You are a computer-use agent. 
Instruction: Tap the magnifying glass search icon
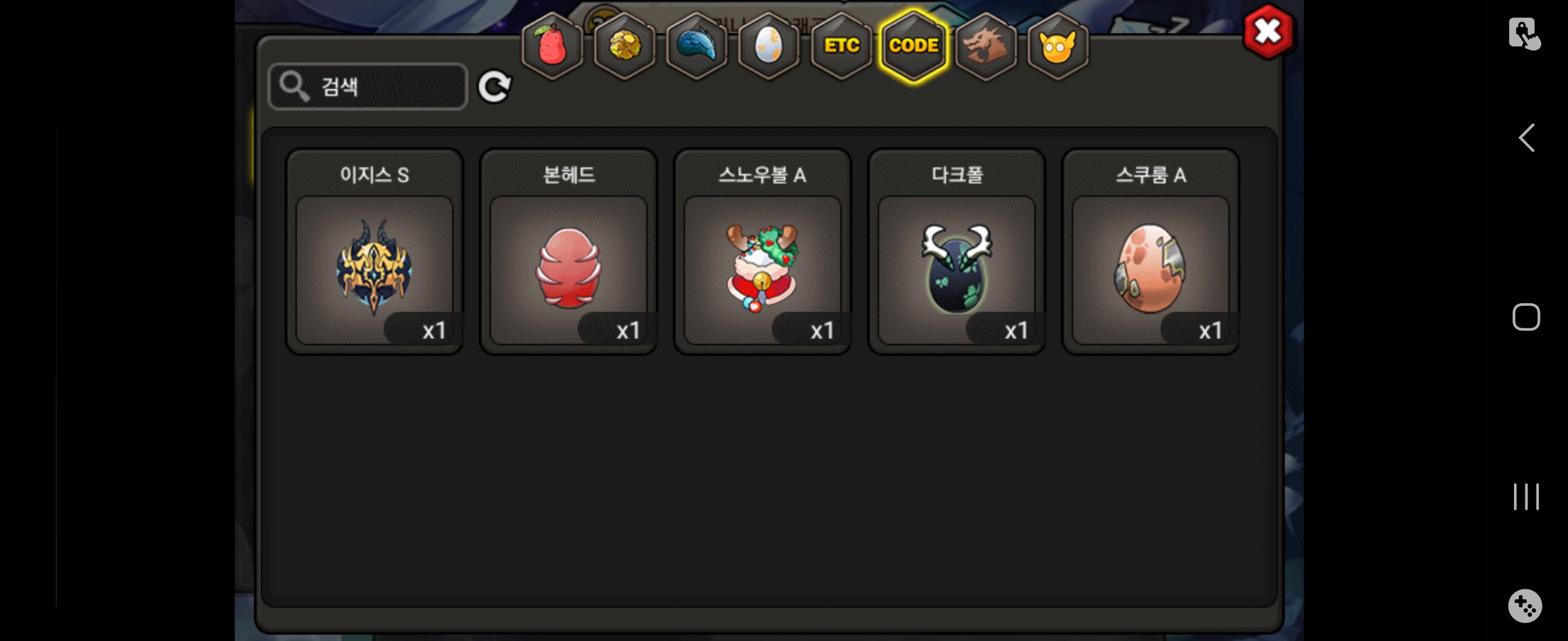point(294,85)
